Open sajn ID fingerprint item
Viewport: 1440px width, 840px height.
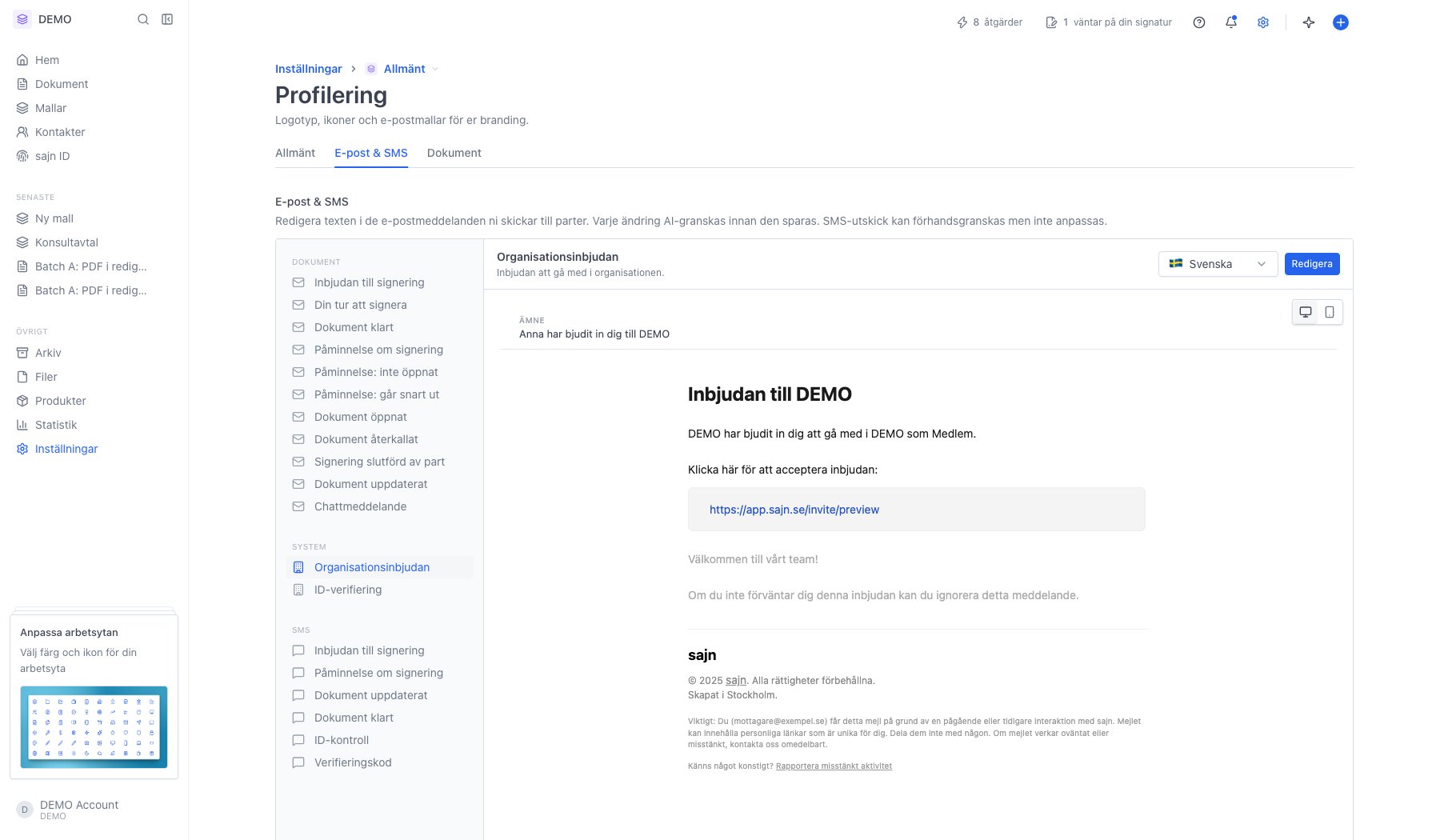point(94,156)
